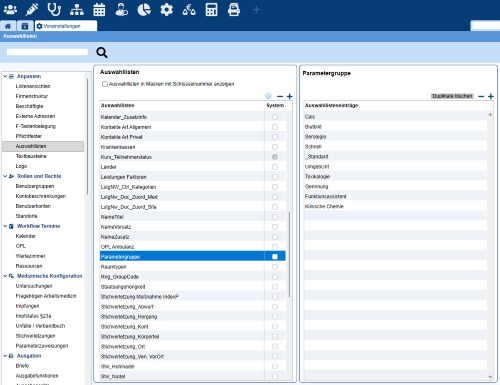Open Textbausteine in the sidebar
500x385 pixels.
(x=31, y=156)
